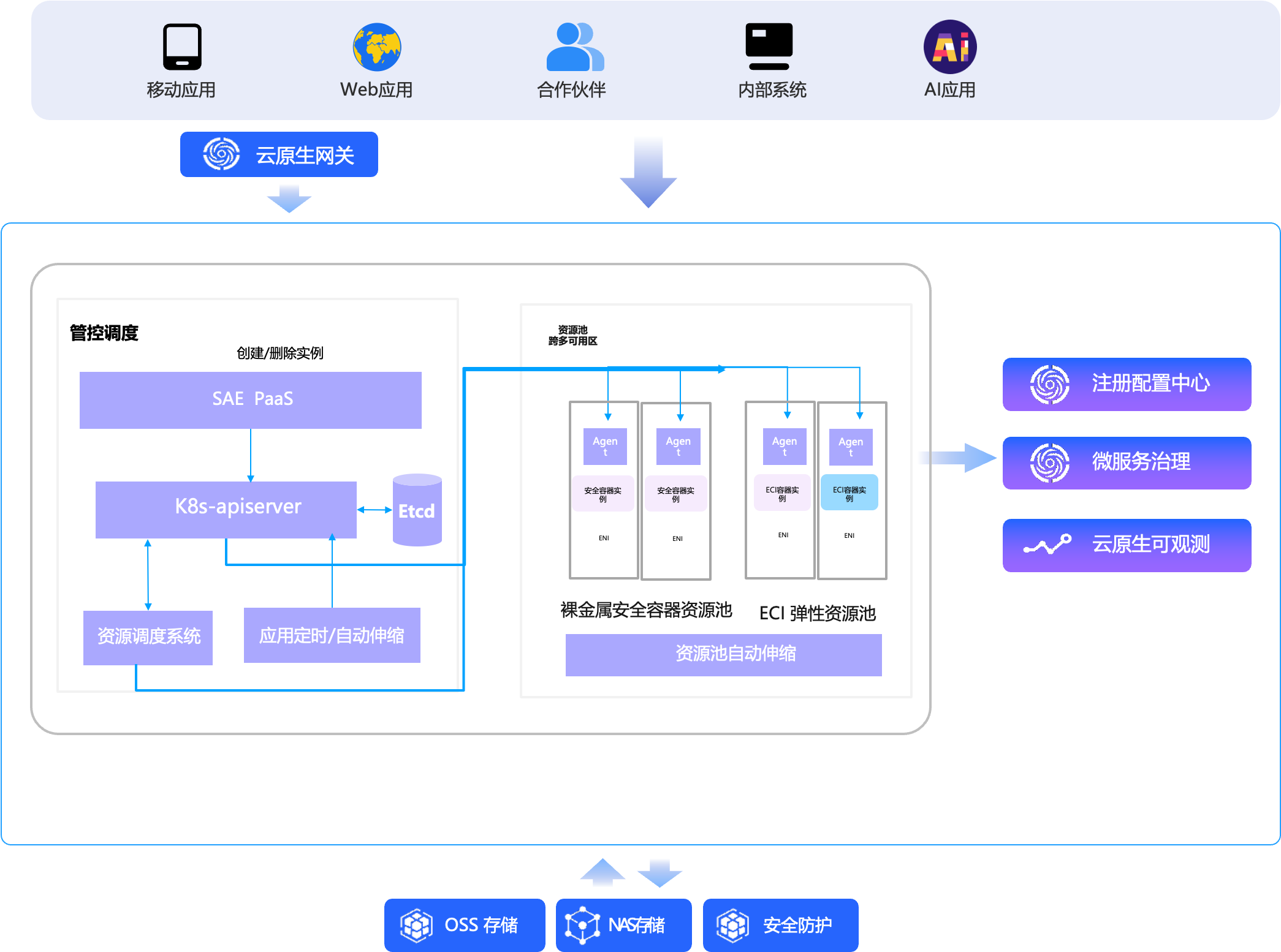This screenshot has height=952, width=1281.
Task: Click the 应用定时/自动伸缩 box
Action: click(x=332, y=635)
